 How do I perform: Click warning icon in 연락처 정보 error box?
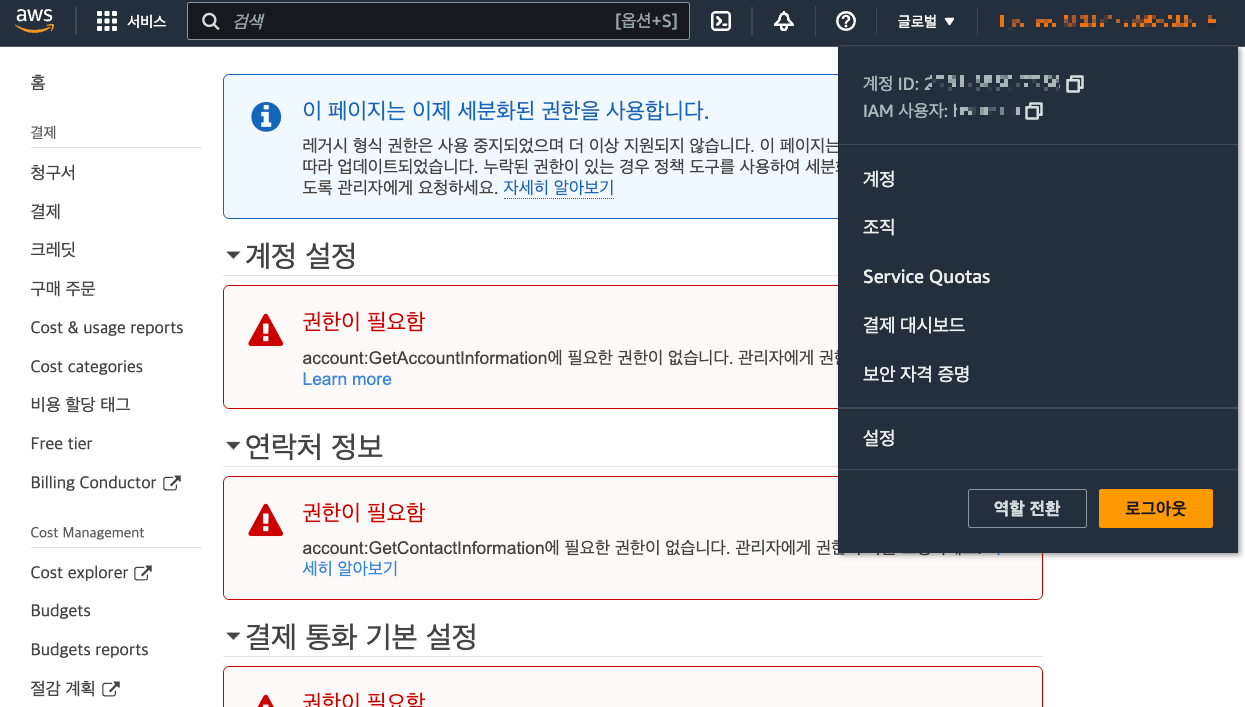pyautogui.click(x=266, y=520)
